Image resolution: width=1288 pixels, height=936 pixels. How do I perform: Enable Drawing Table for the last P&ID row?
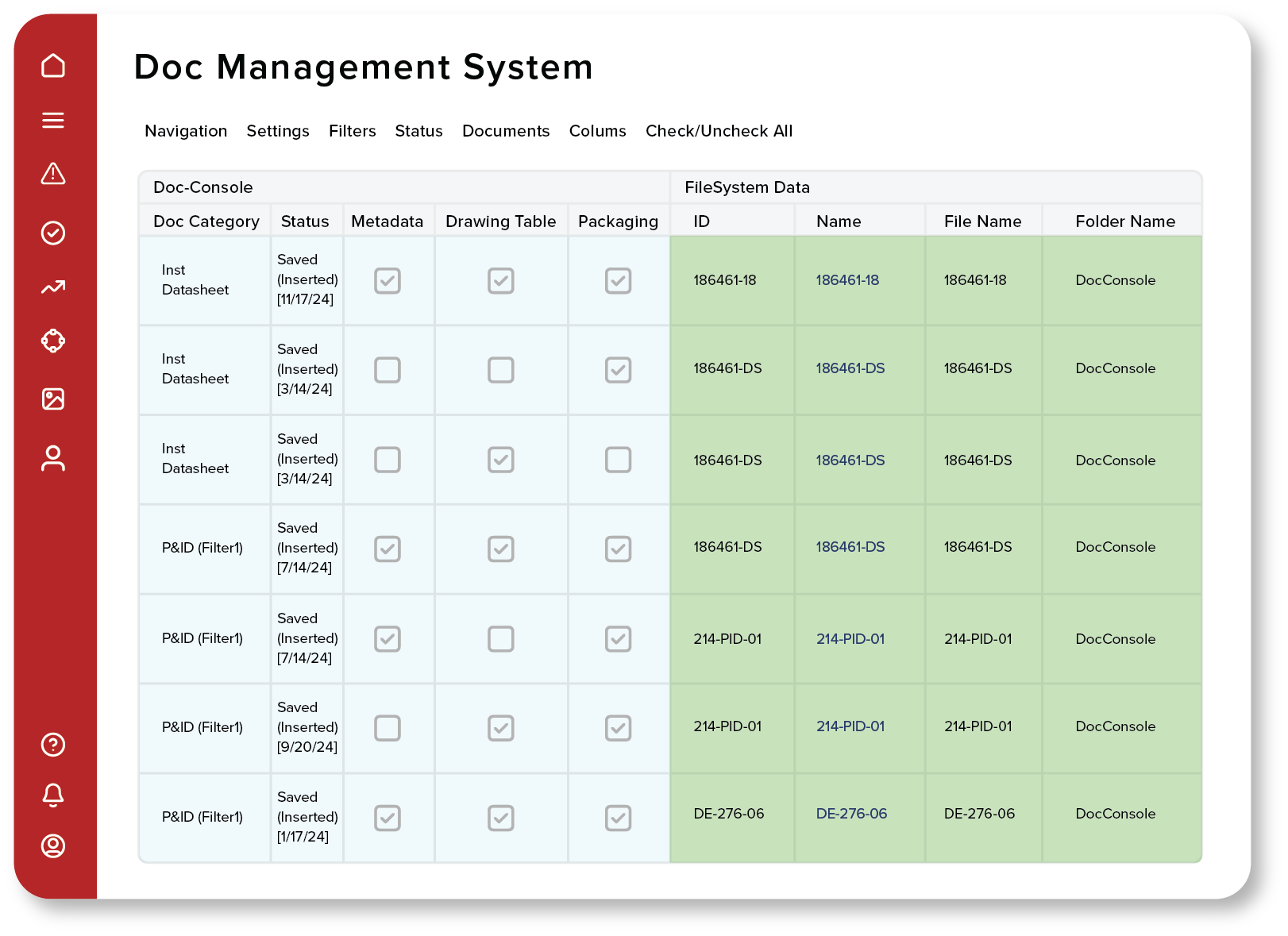(x=500, y=818)
